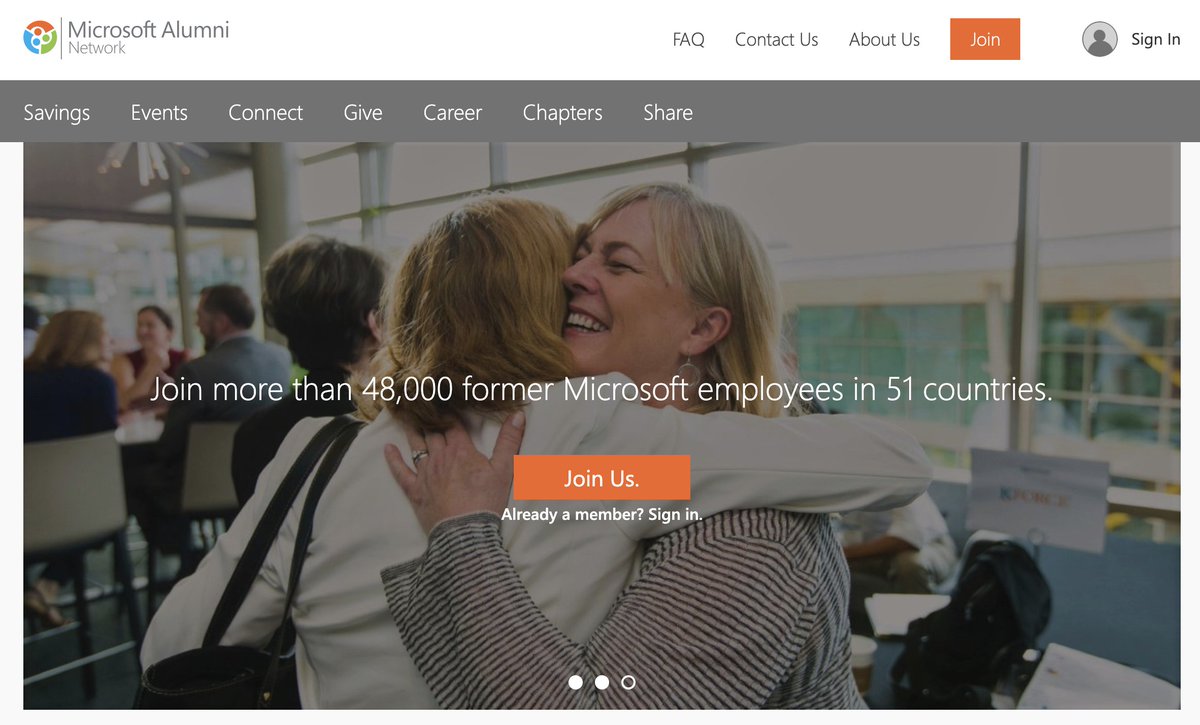Open the Share navigation item
This screenshot has height=725, width=1200.
668,113
